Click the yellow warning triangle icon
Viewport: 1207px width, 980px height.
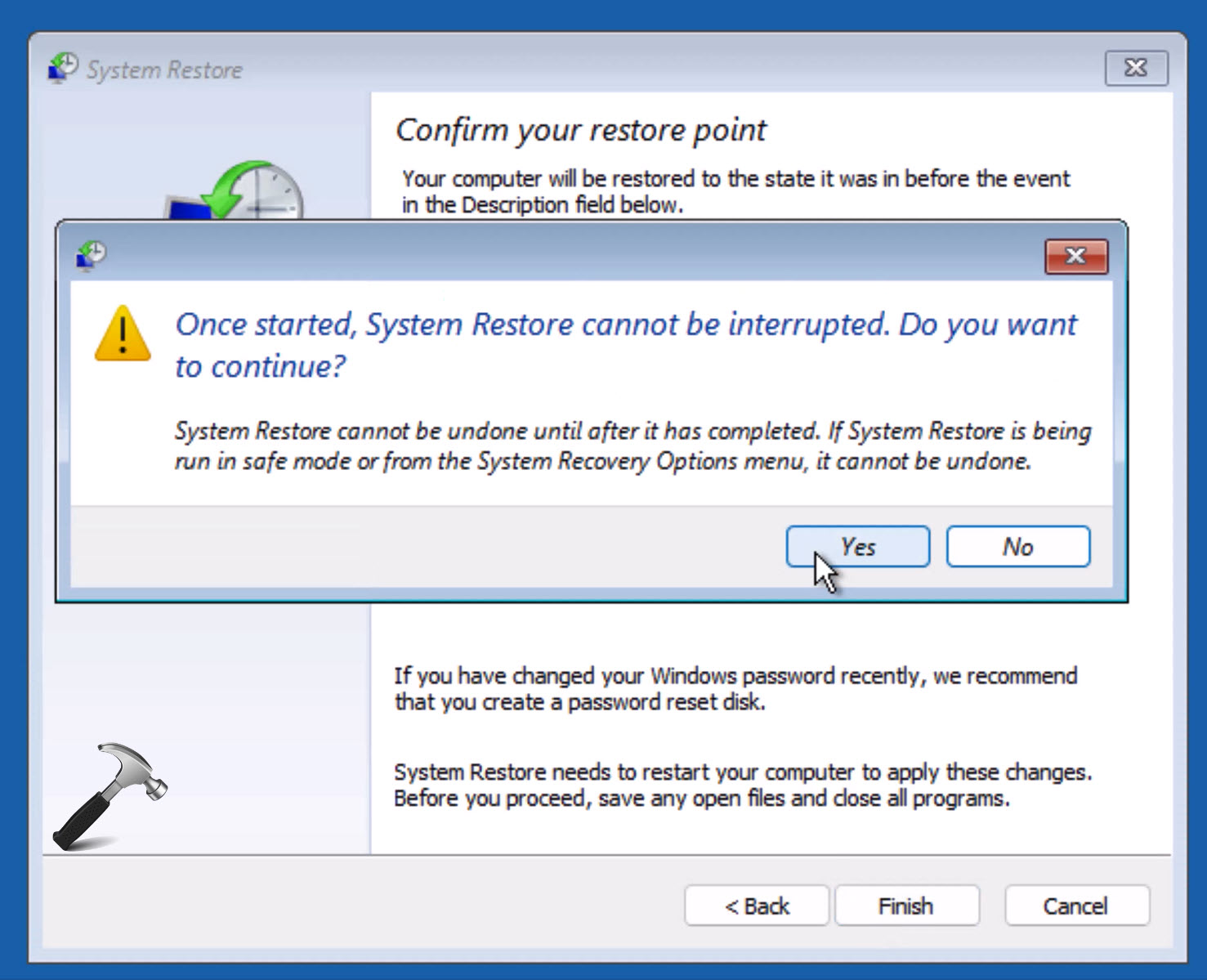click(x=123, y=334)
